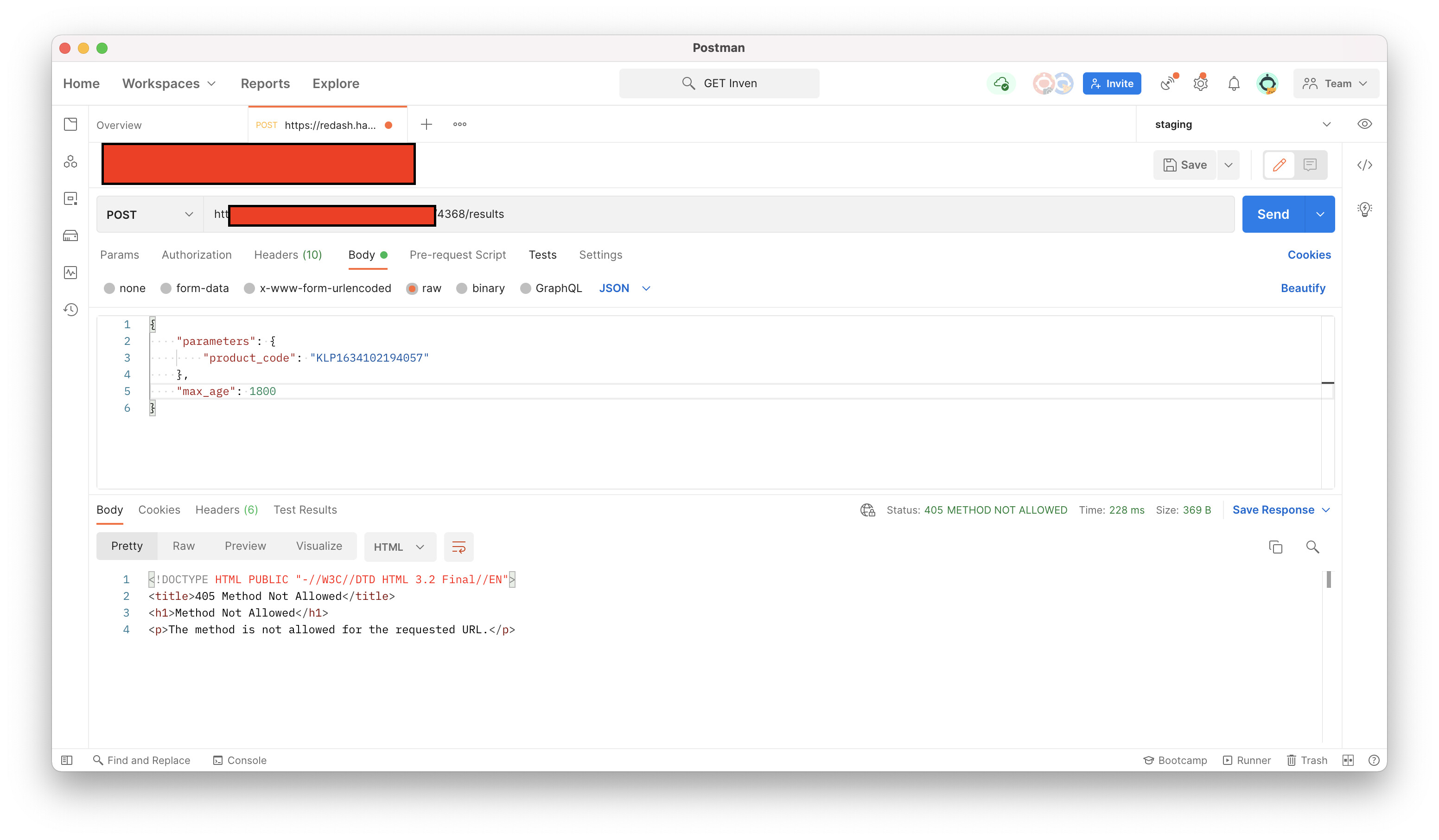Open the POST method dropdown
Viewport: 1439px width, 840px height.
click(x=150, y=215)
